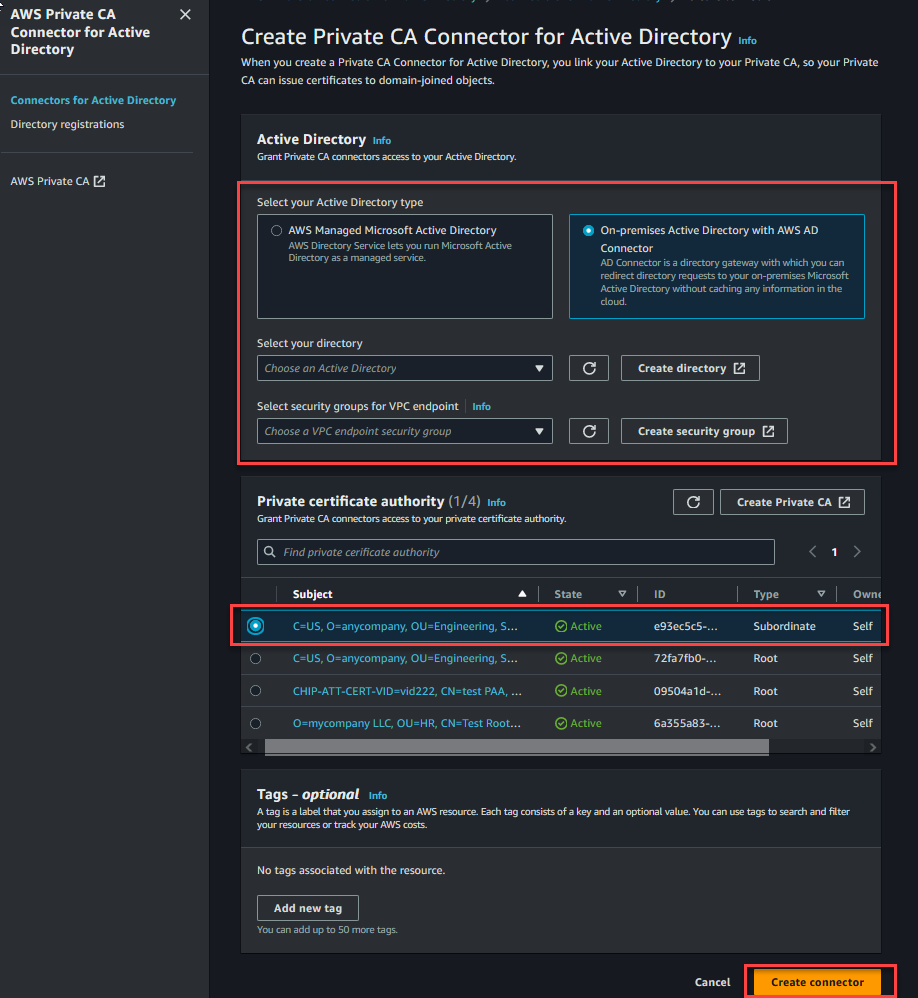This screenshot has height=998, width=918.
Task: Click the Create connector button
Action: pos(817,982)
